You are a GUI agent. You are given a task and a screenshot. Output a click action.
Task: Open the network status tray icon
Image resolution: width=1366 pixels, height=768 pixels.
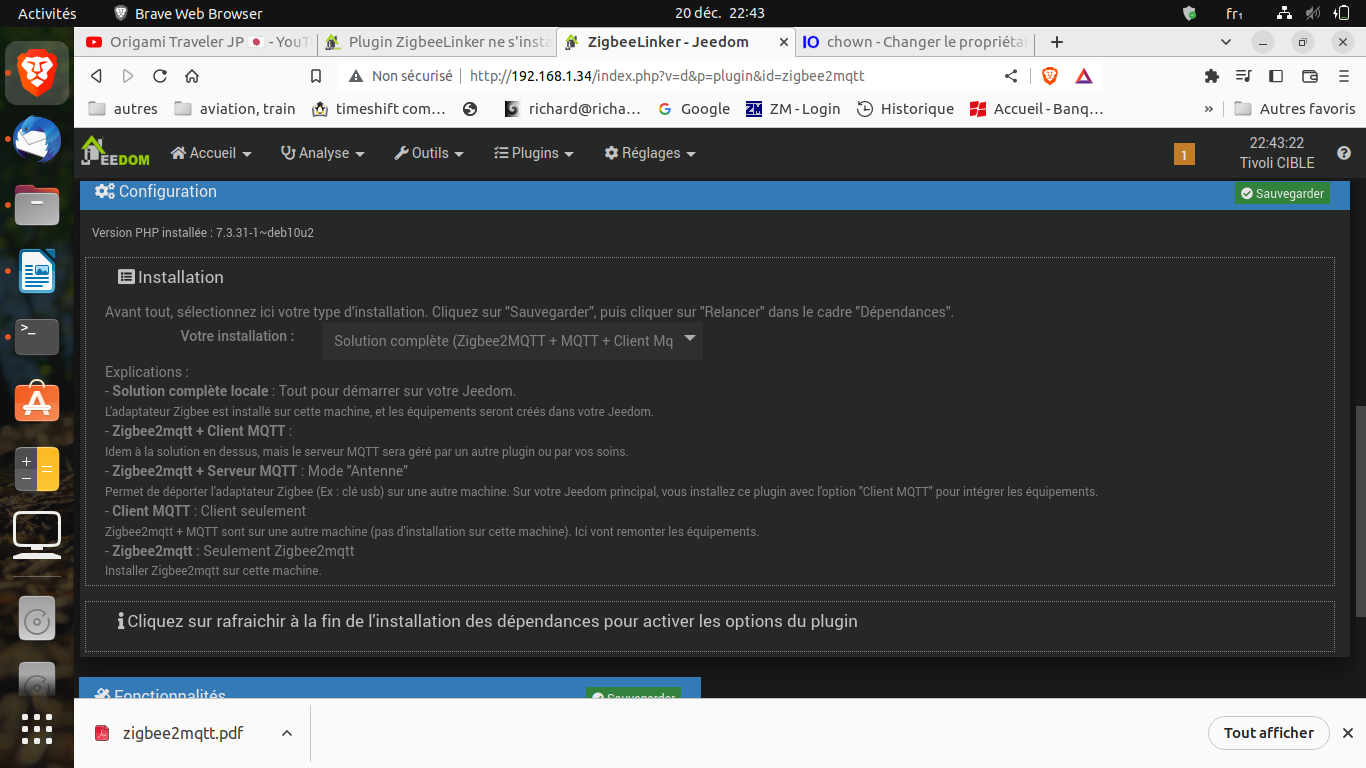click(1285, 13)
